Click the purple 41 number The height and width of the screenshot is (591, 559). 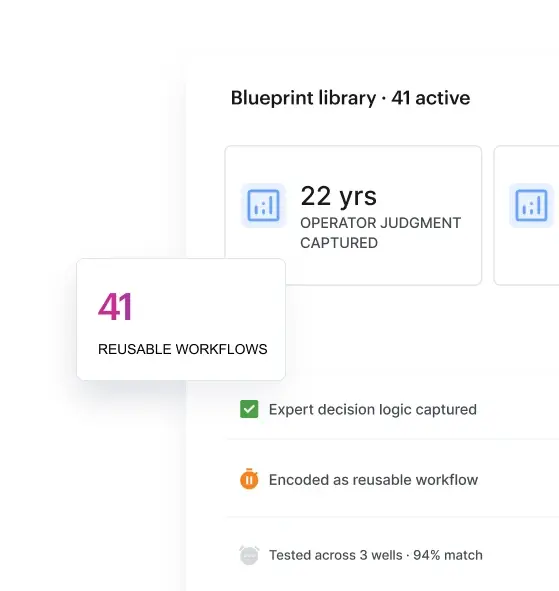[x=115, y=306]
